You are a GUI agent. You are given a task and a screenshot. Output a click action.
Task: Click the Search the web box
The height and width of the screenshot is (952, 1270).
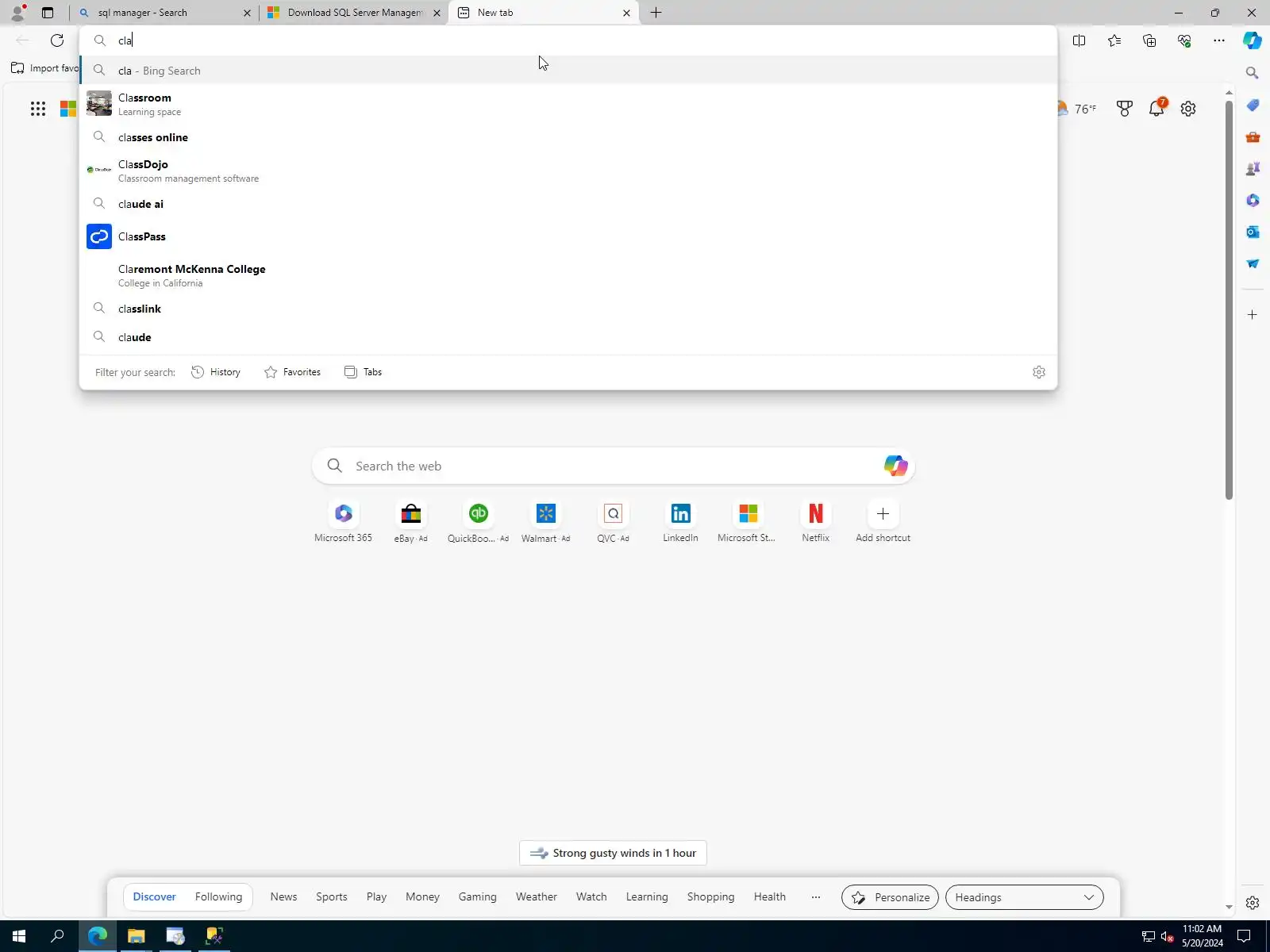(x=613, y=466)
